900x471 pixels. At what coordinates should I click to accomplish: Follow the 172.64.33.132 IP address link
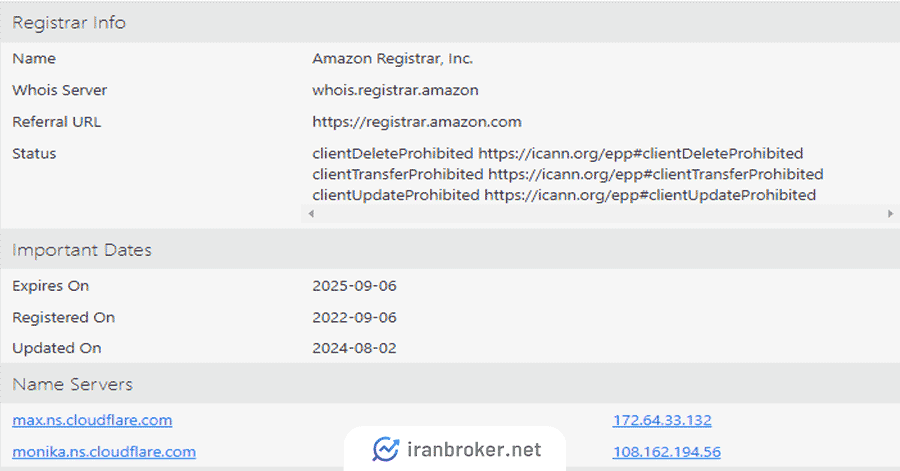pyautogui.click(x=662, y=420)
